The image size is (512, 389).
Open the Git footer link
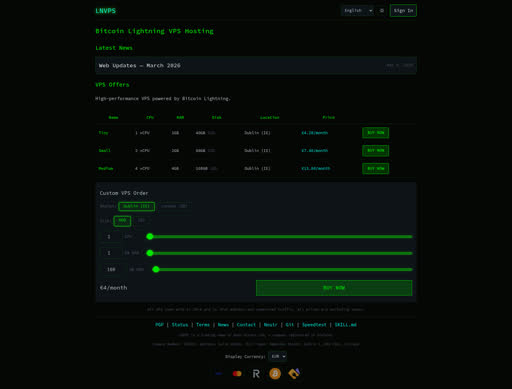(289, 325)
